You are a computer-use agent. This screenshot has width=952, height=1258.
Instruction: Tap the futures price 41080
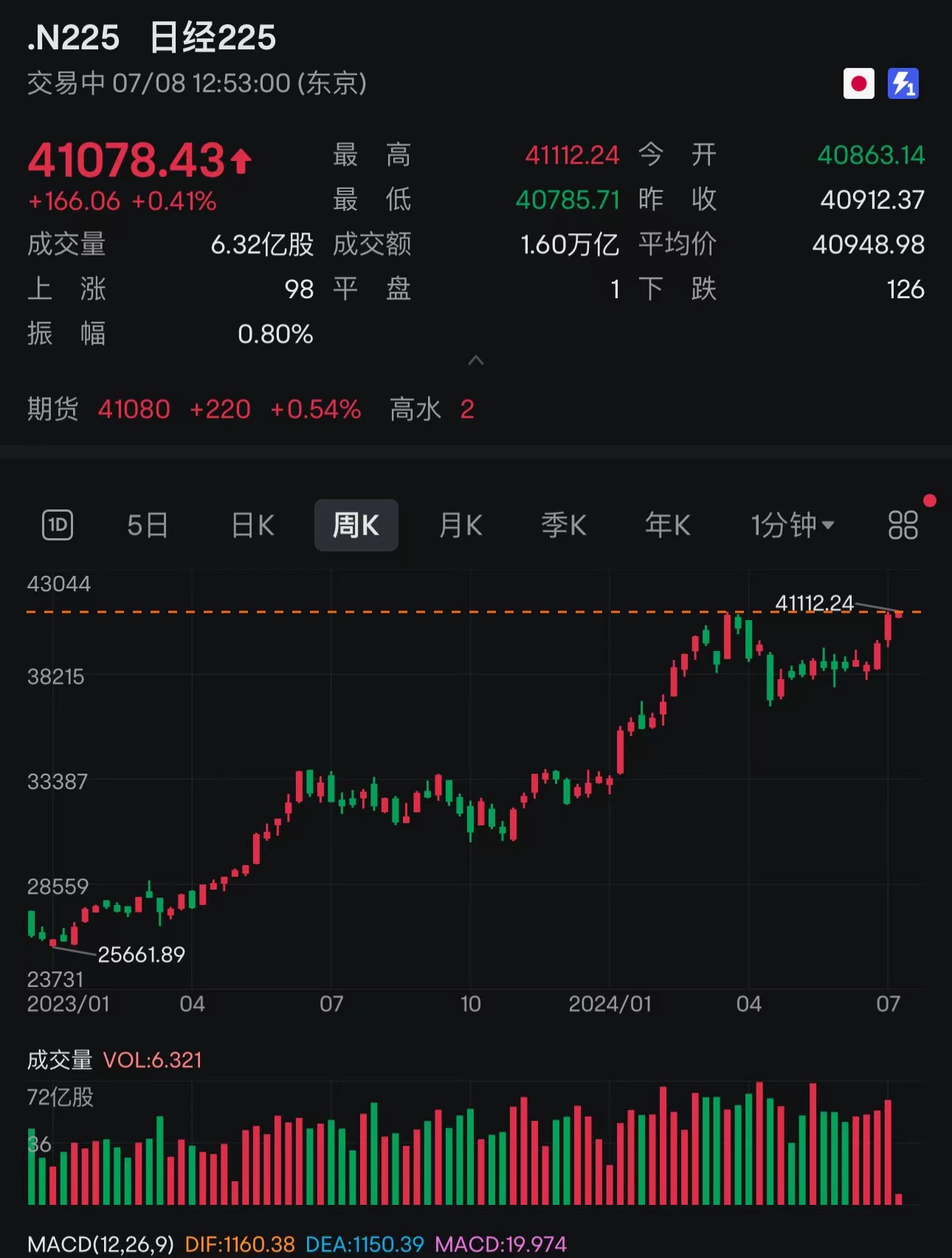(134, 409)
